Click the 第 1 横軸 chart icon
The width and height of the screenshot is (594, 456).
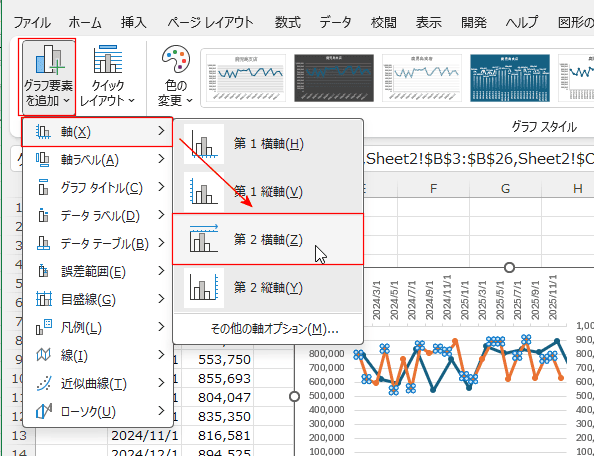(x=204, y=144)
